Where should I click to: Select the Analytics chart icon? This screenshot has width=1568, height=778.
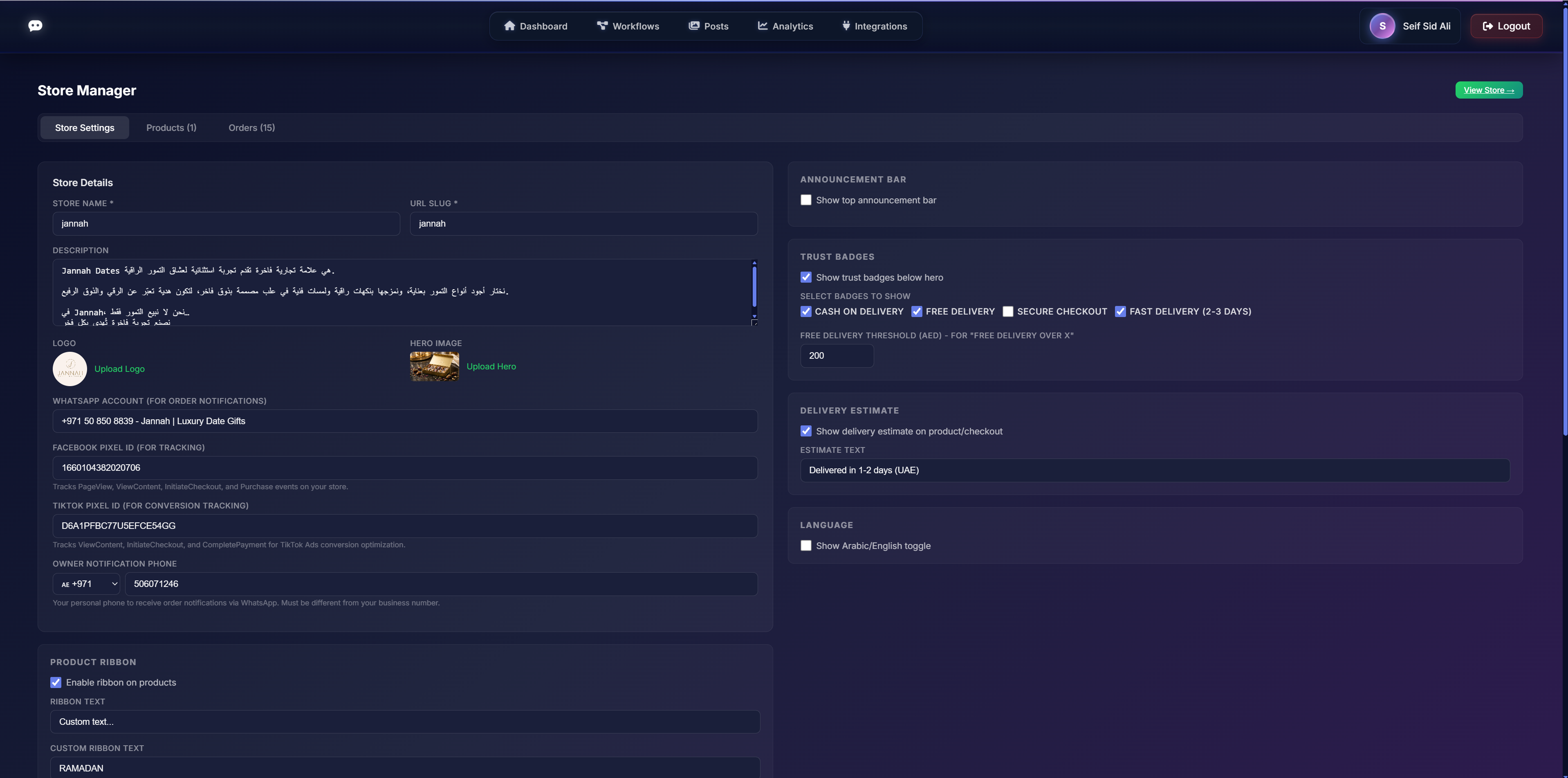point(762,26)
